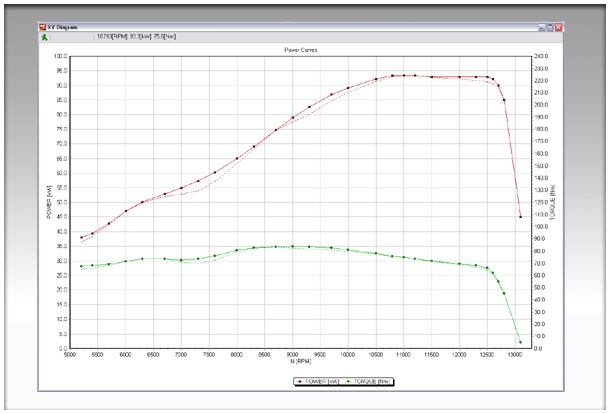
Task: Click the first torque data point near 5200 RPM
Action: 82,266
